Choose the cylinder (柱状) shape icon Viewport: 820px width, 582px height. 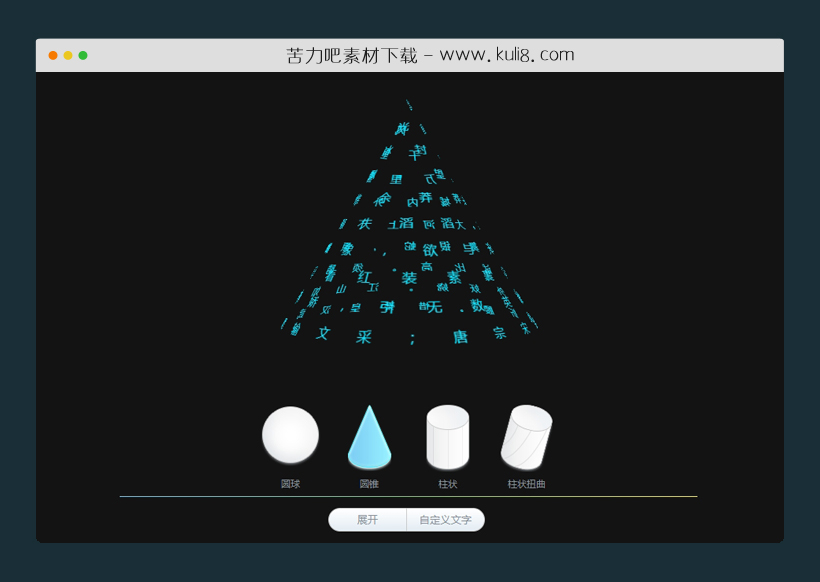(447, 437)
